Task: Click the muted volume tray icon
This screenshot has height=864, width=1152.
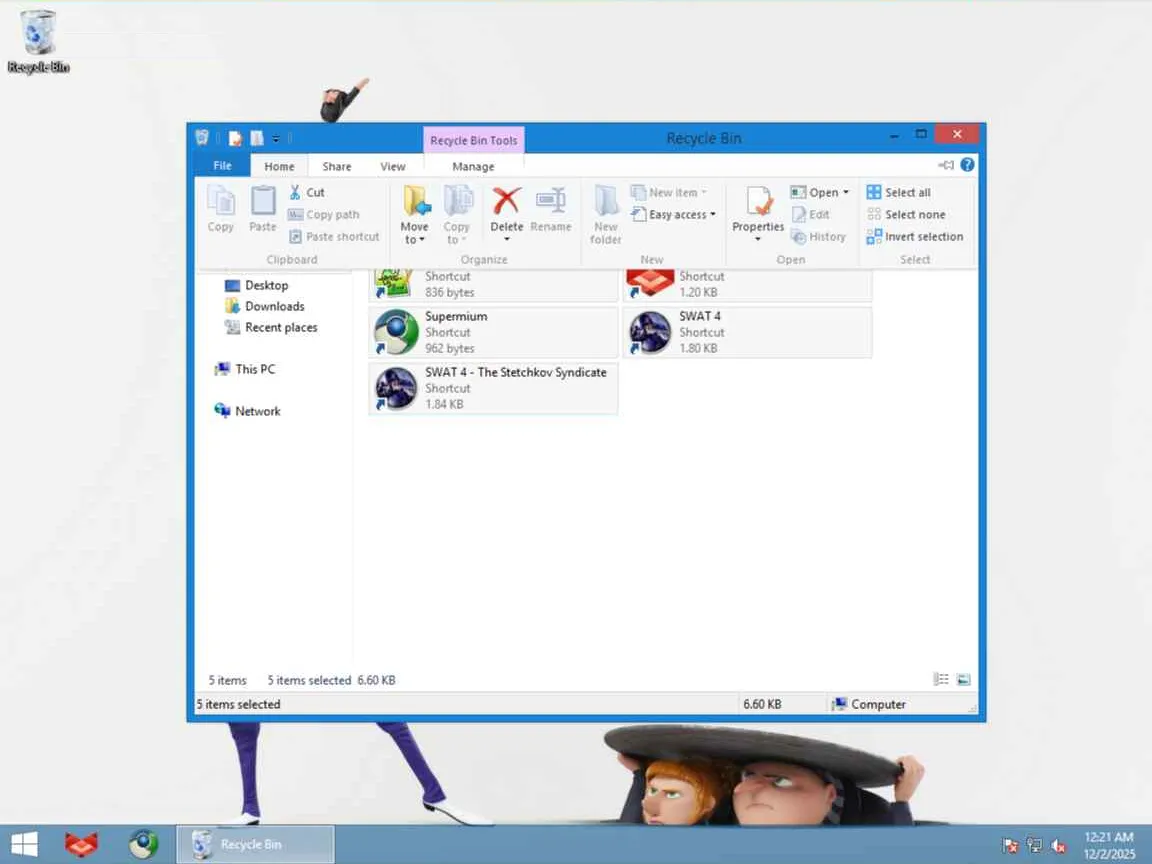Action: point(1058,846)
